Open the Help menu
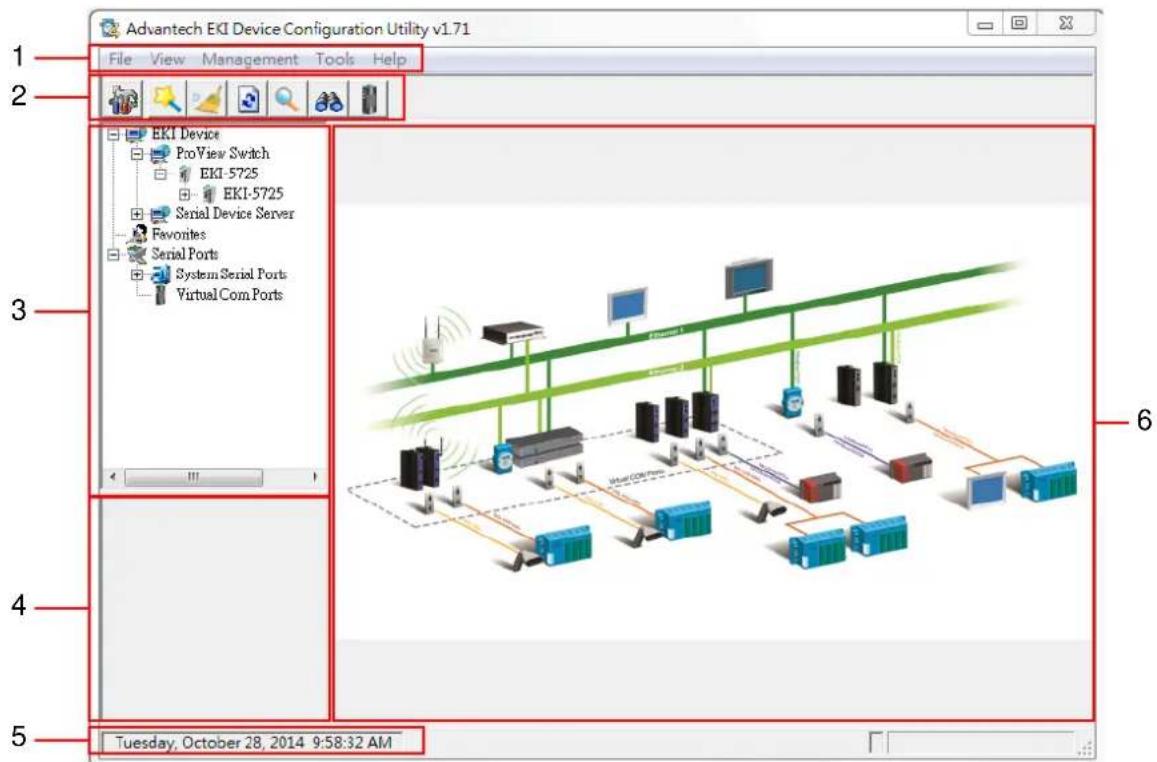Screen dimensions: 1157x762 (x=389, y=59)
